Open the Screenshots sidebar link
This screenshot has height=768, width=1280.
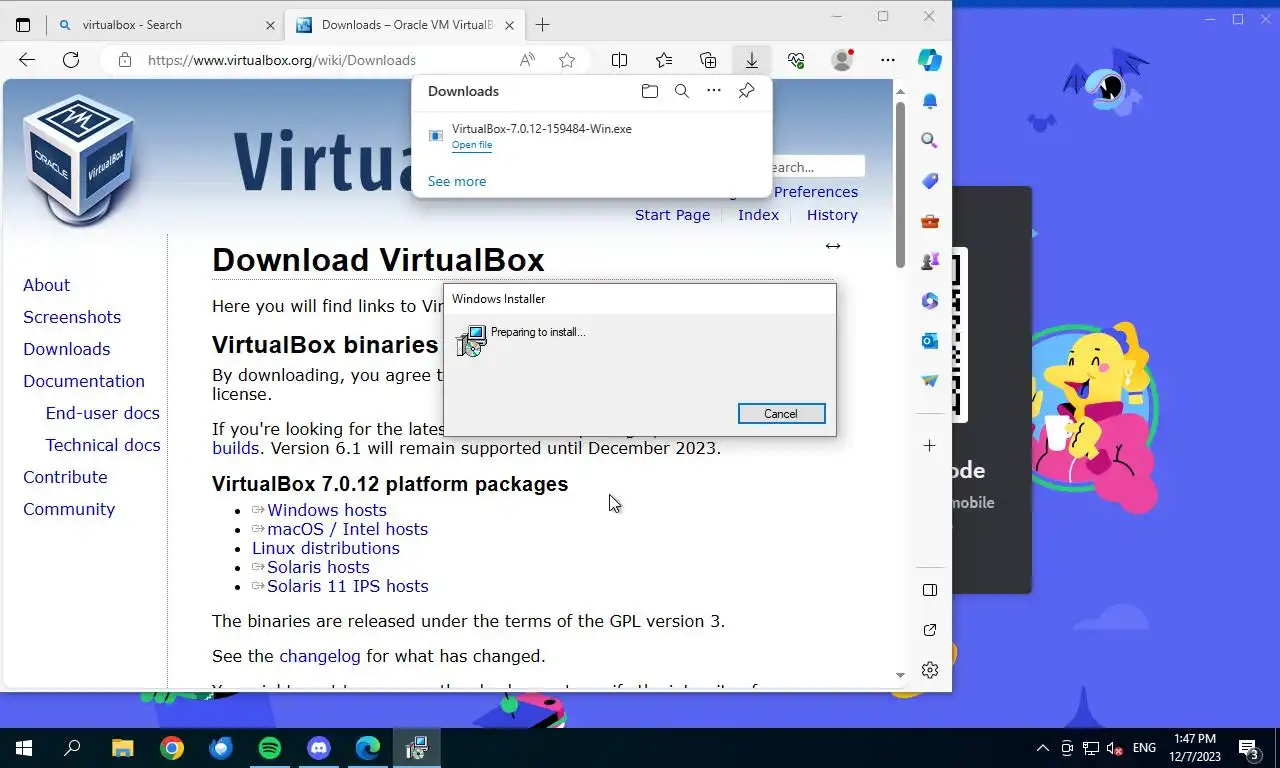click(x=72, y=317)
